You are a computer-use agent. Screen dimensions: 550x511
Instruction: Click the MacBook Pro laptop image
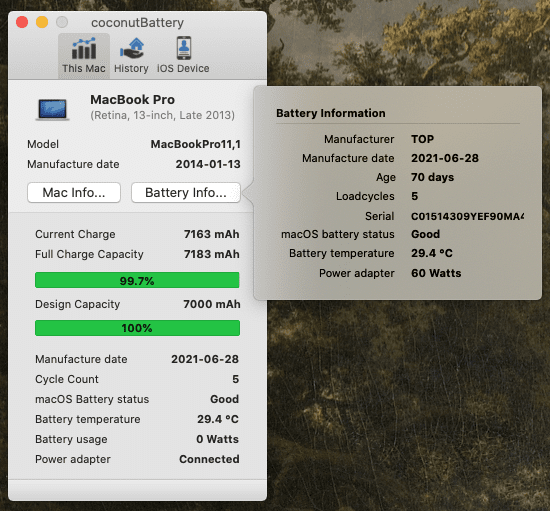click(52, 110)
